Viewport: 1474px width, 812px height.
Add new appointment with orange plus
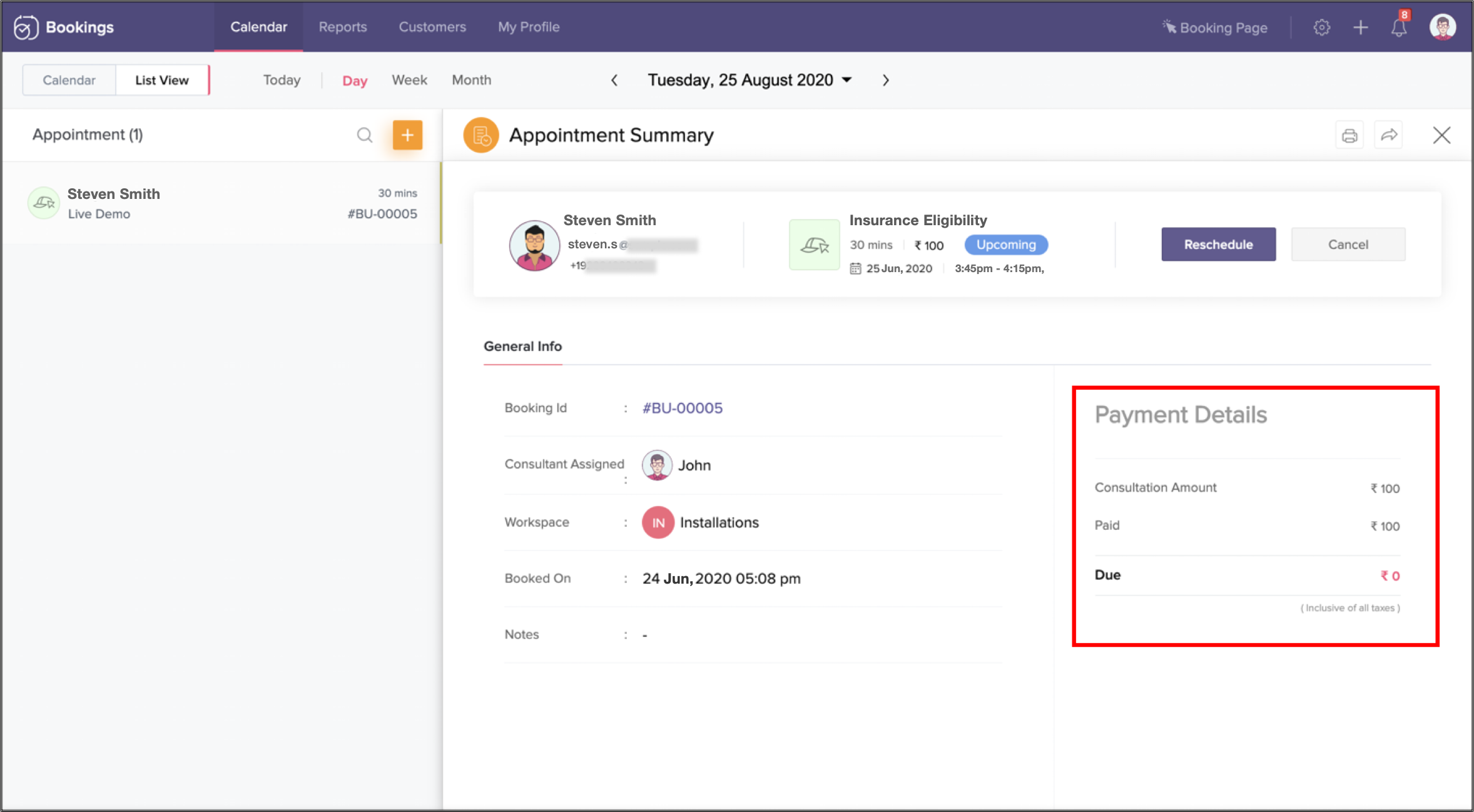coord(407,135)
